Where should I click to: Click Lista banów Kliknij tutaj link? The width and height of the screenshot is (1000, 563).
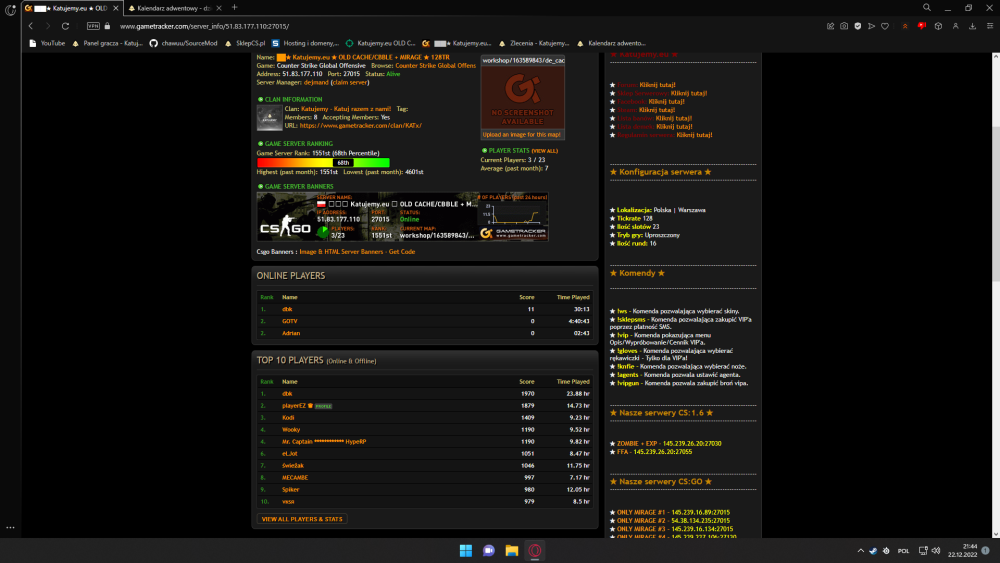(673, 118)
